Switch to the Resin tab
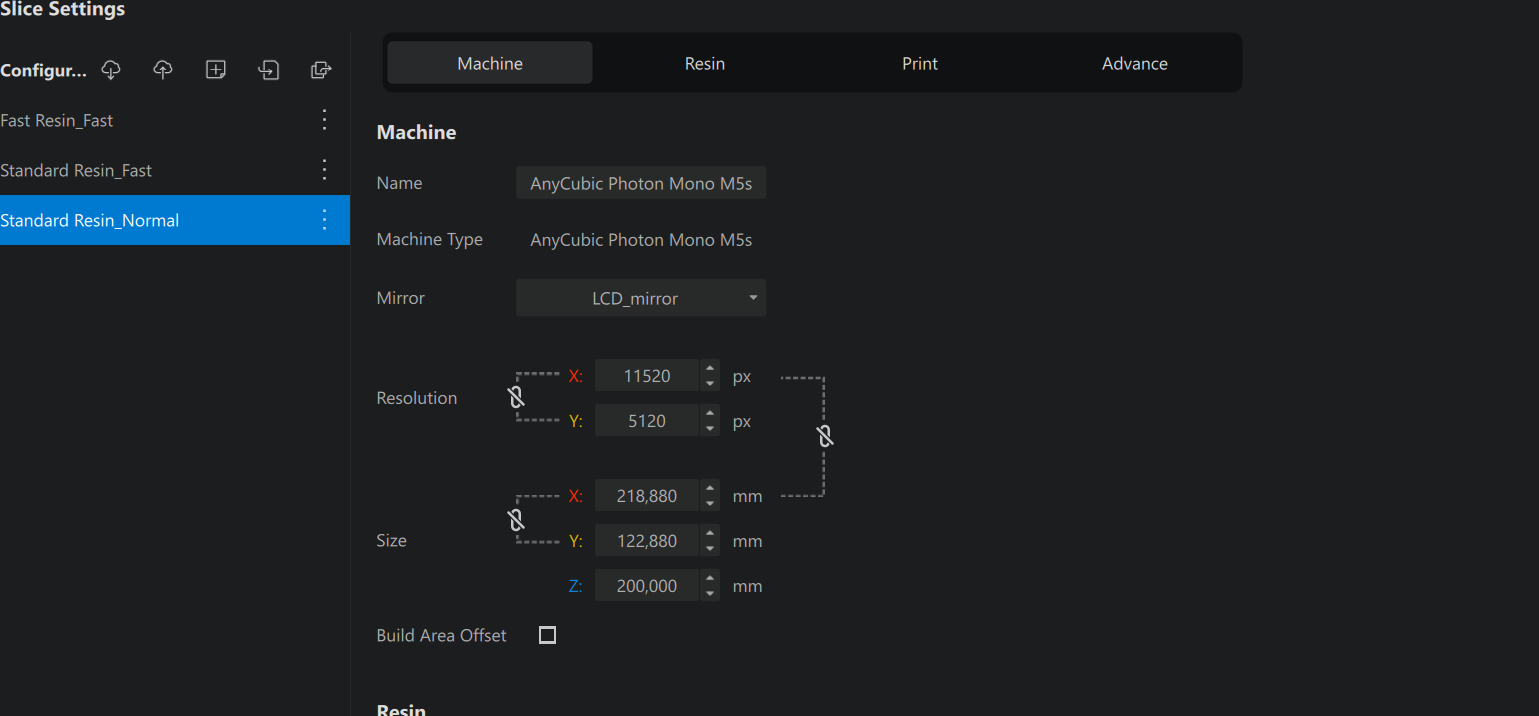The image size is (1539, 716). (x=705, y=63)
